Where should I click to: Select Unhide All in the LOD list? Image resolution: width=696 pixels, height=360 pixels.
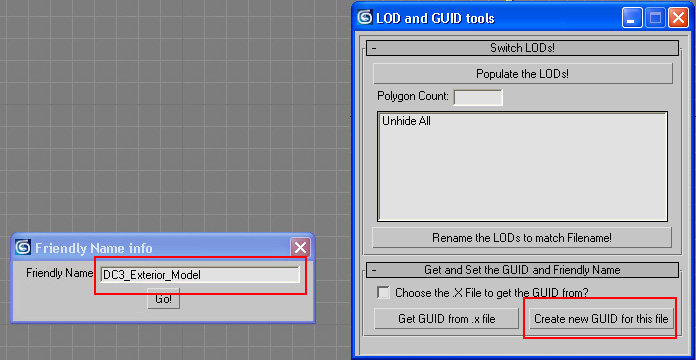[x=406, y=121]
